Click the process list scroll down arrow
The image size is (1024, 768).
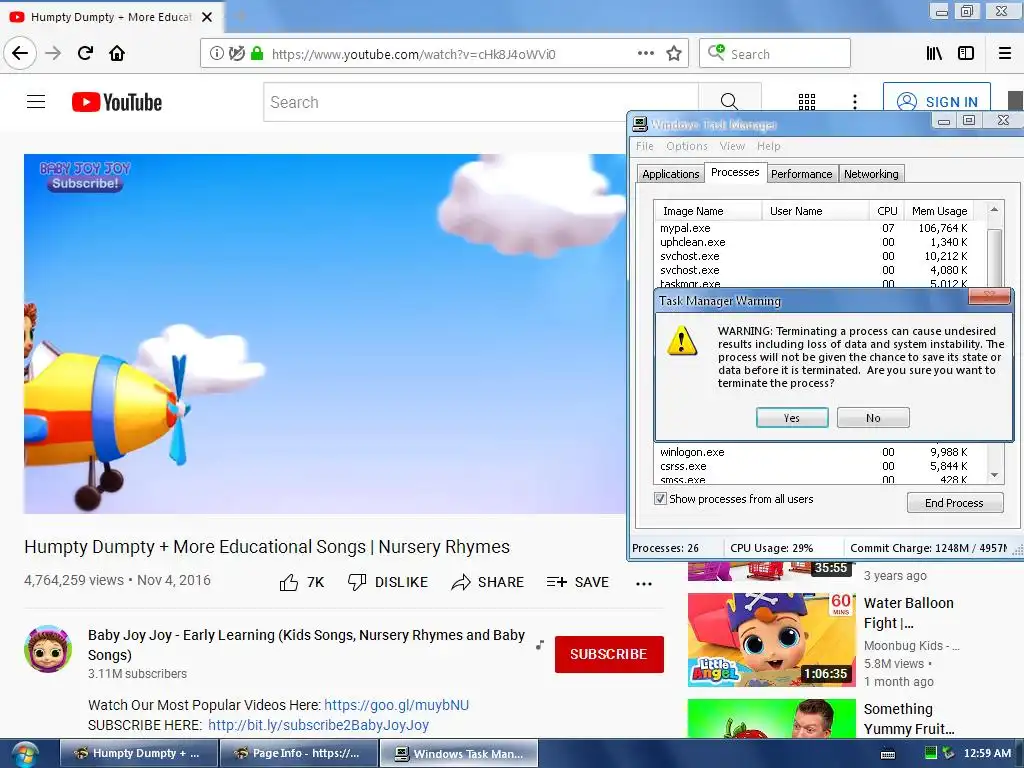(x=994, y=475)
